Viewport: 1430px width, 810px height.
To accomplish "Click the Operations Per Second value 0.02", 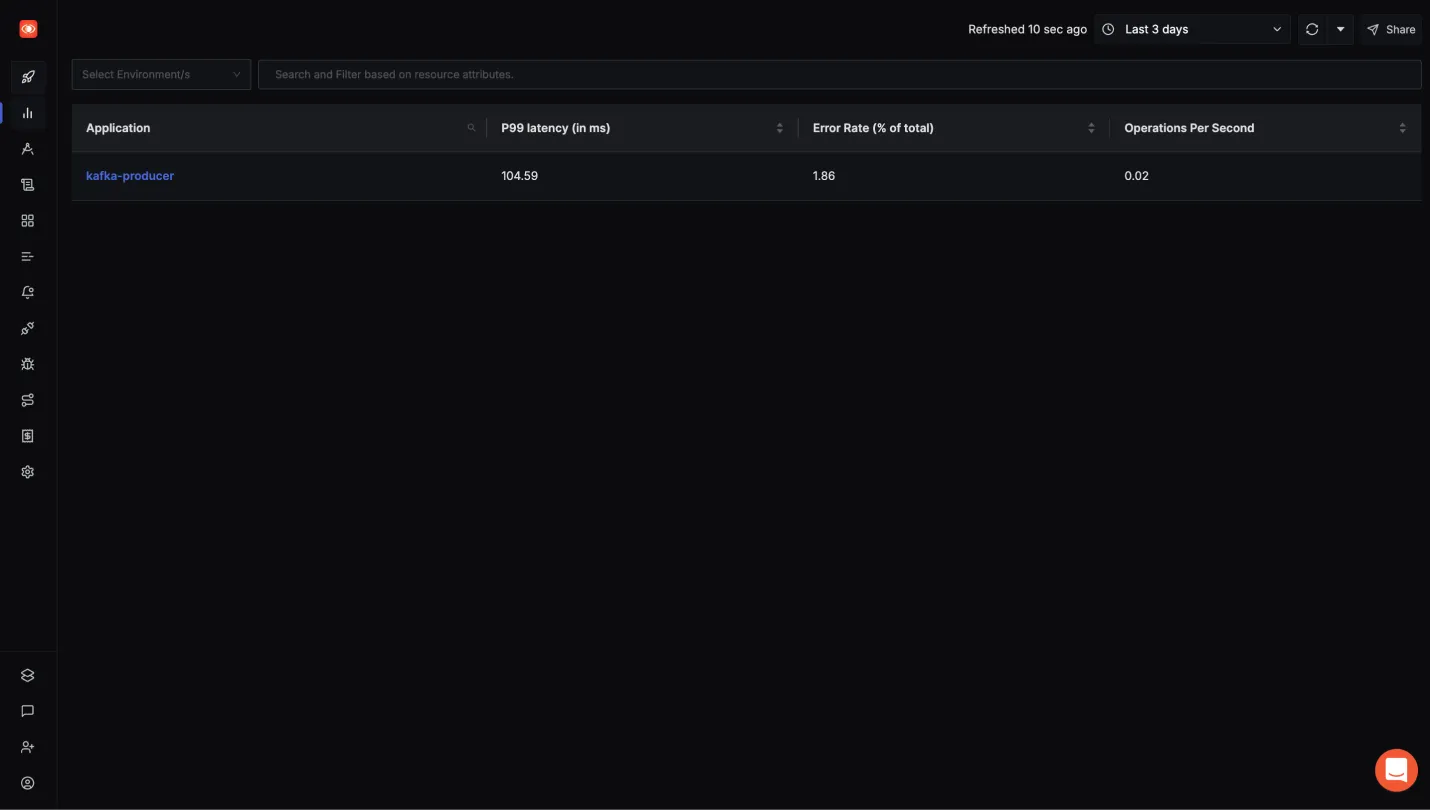I will click(1136, 176).
